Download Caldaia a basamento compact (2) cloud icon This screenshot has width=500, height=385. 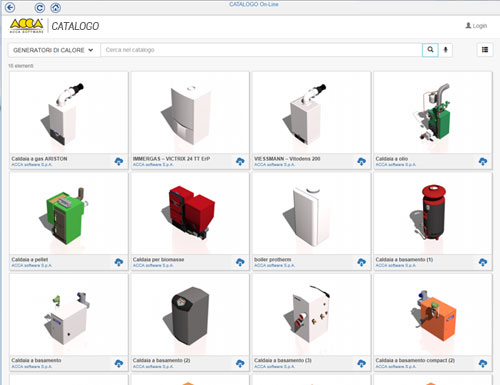(x=483, y=363)
